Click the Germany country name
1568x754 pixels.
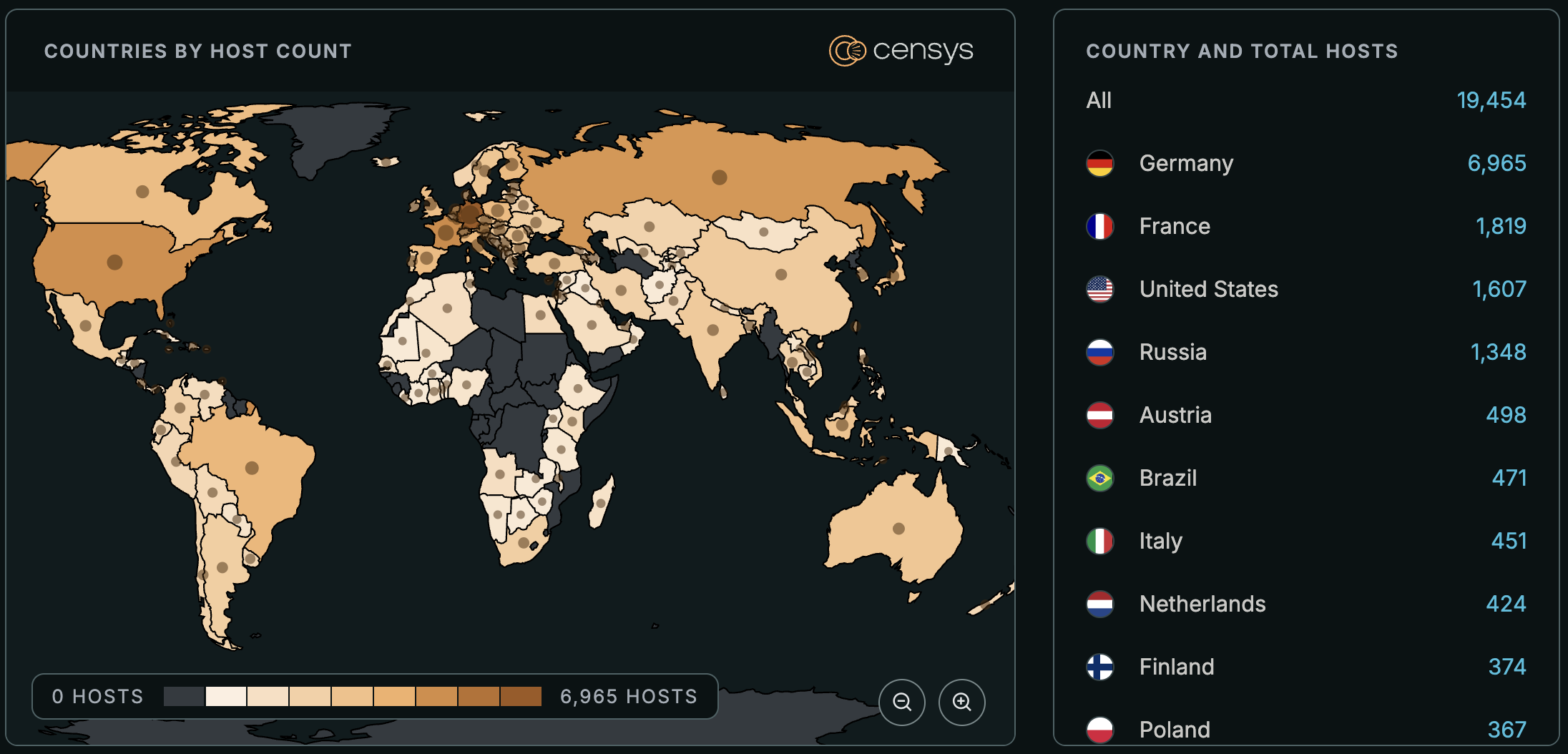(x=1186, y=163)
